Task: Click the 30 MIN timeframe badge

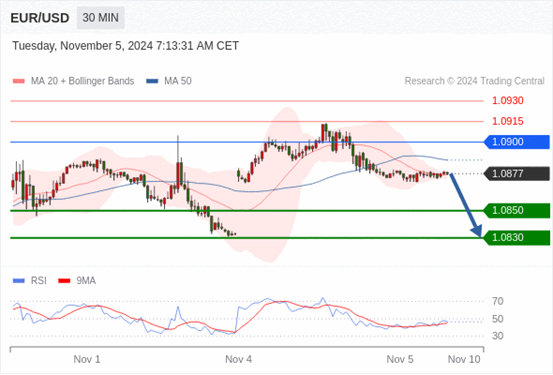Action: (x=101, y=18)
